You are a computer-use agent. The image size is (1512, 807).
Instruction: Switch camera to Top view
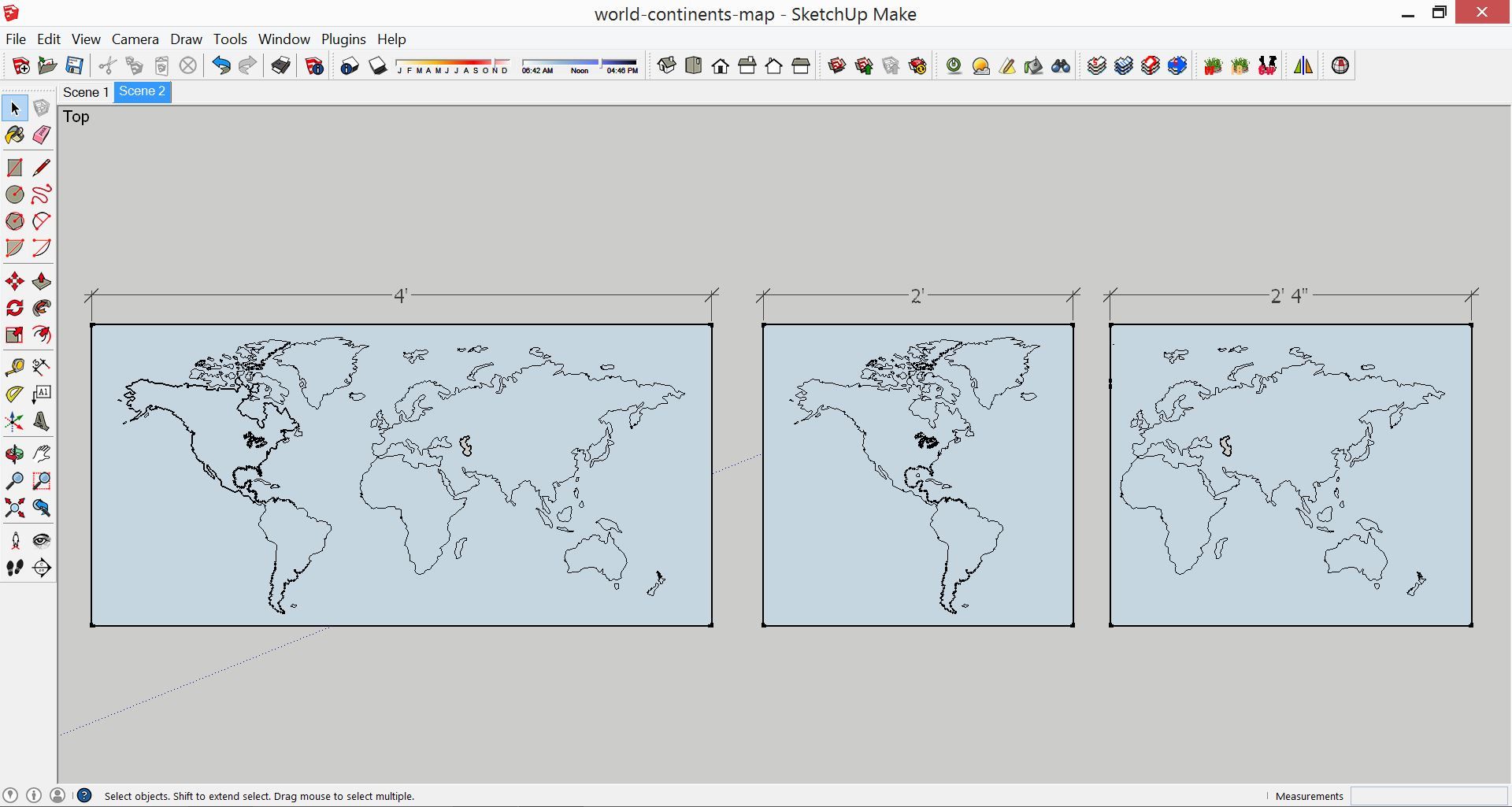click(x=694, y=65)
